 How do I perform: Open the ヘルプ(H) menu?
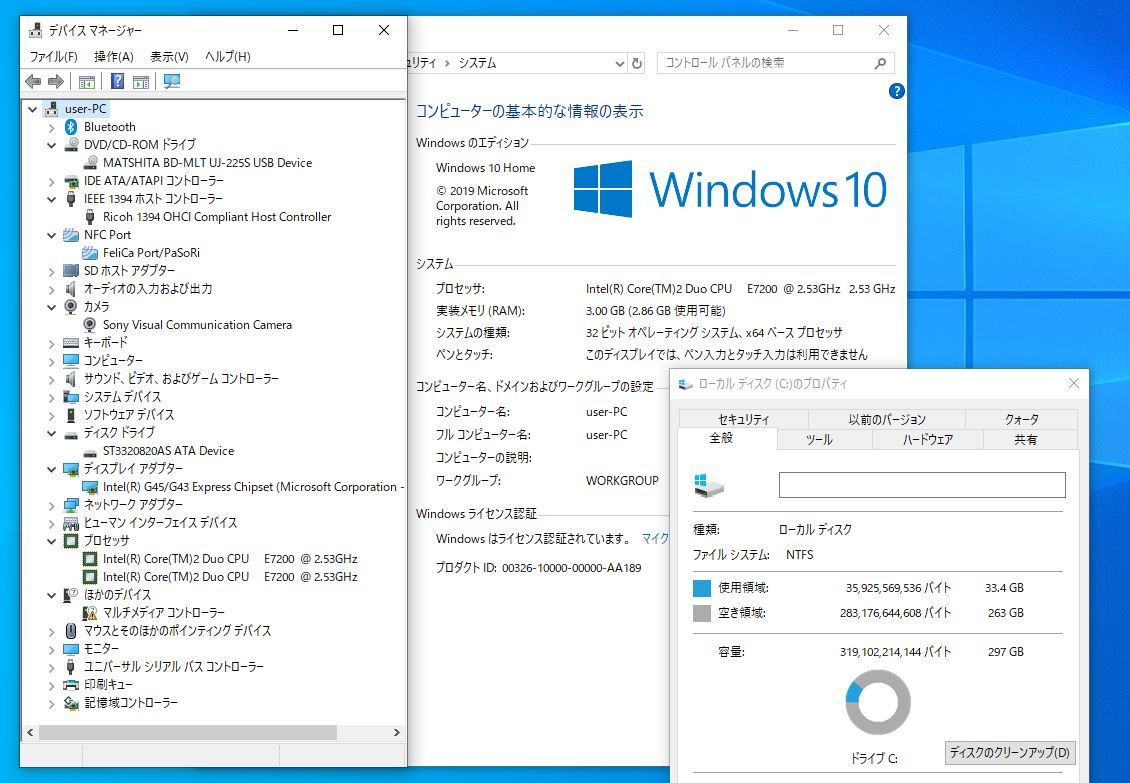228,56
